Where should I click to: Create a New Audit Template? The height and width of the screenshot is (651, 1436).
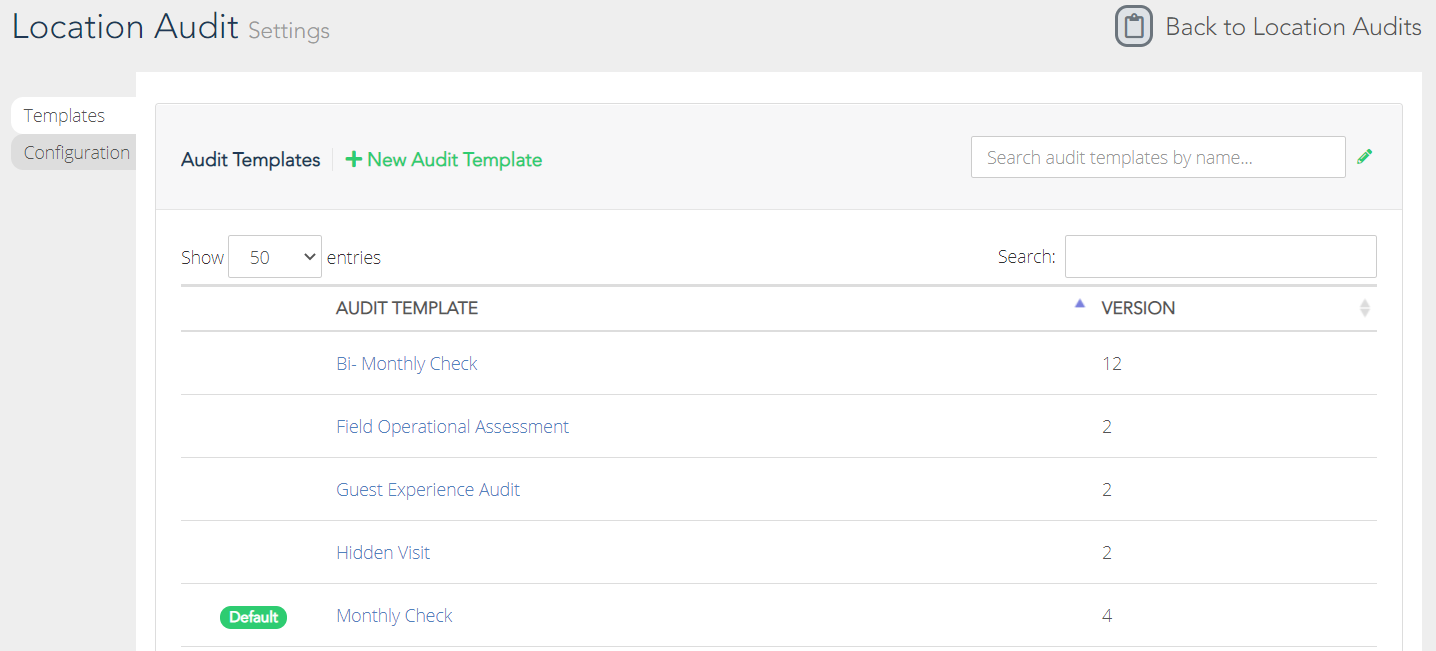[444, 159]
